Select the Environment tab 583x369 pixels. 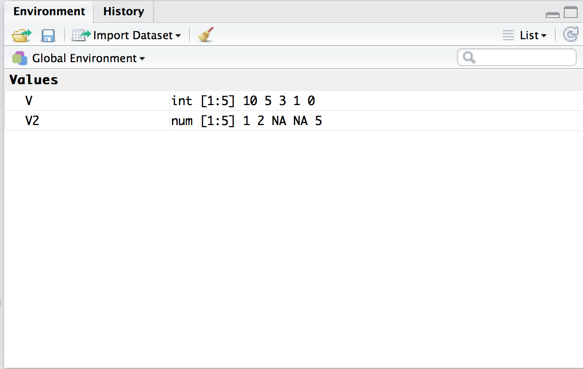[49, 12]
